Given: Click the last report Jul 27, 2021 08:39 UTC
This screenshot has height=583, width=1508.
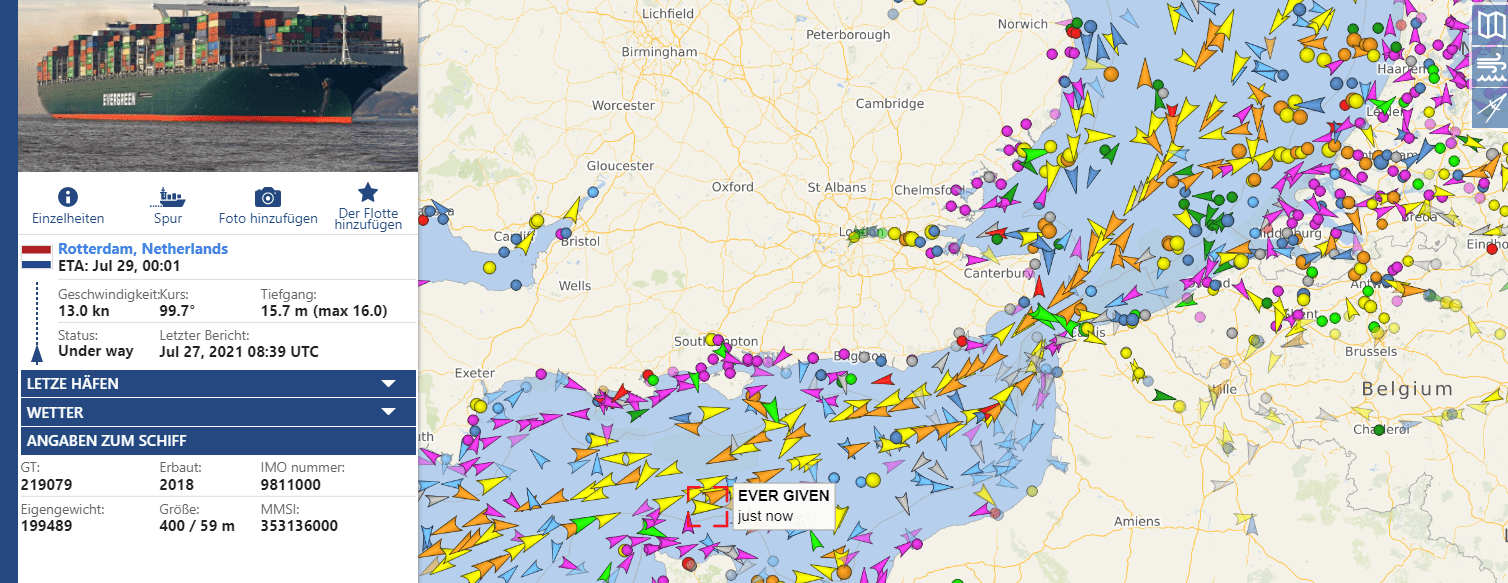Looking at the screenshot, I should 239,351.
